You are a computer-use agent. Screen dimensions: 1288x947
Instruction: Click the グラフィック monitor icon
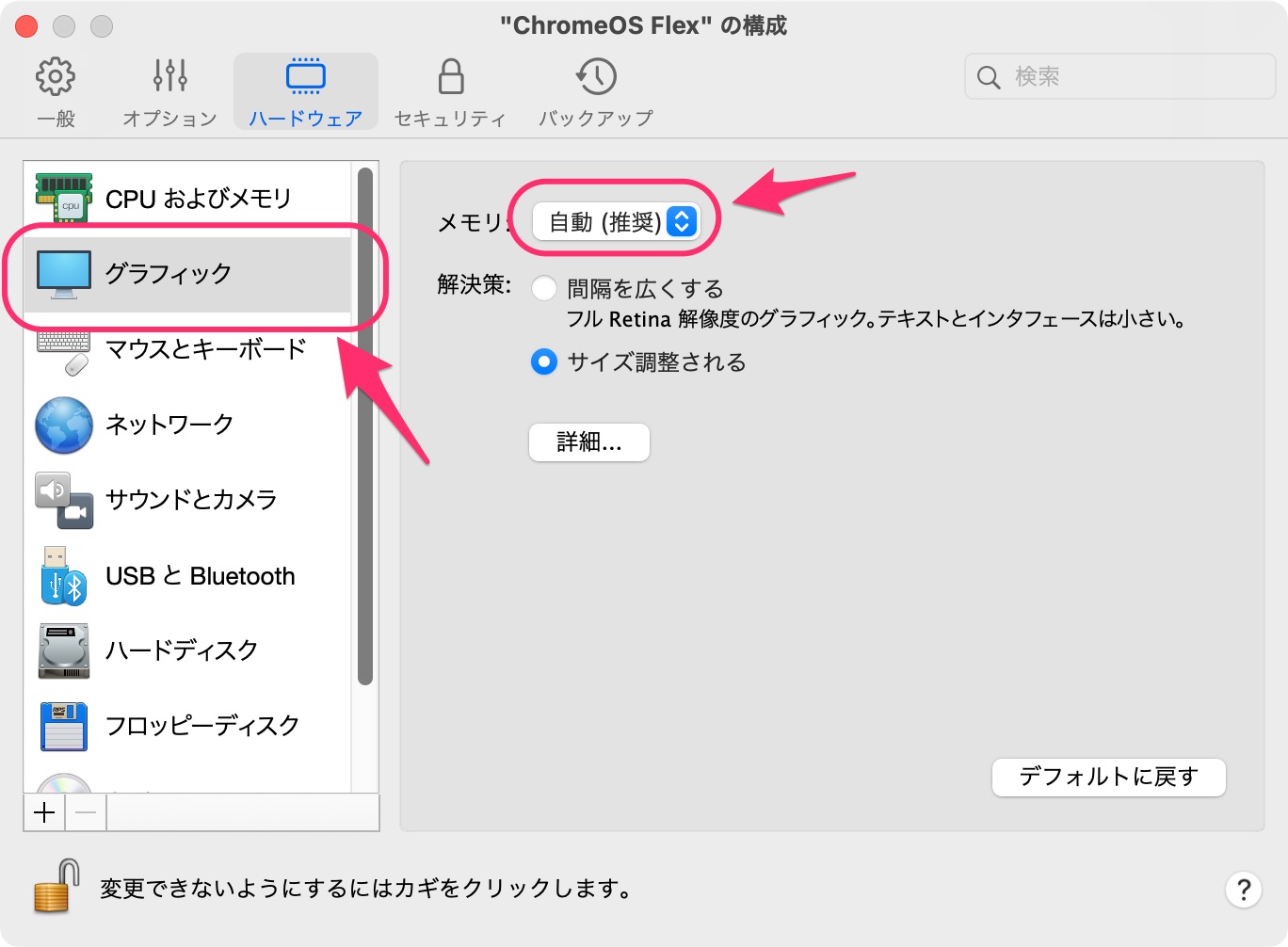pyautogui.click(x=64, y=274)
